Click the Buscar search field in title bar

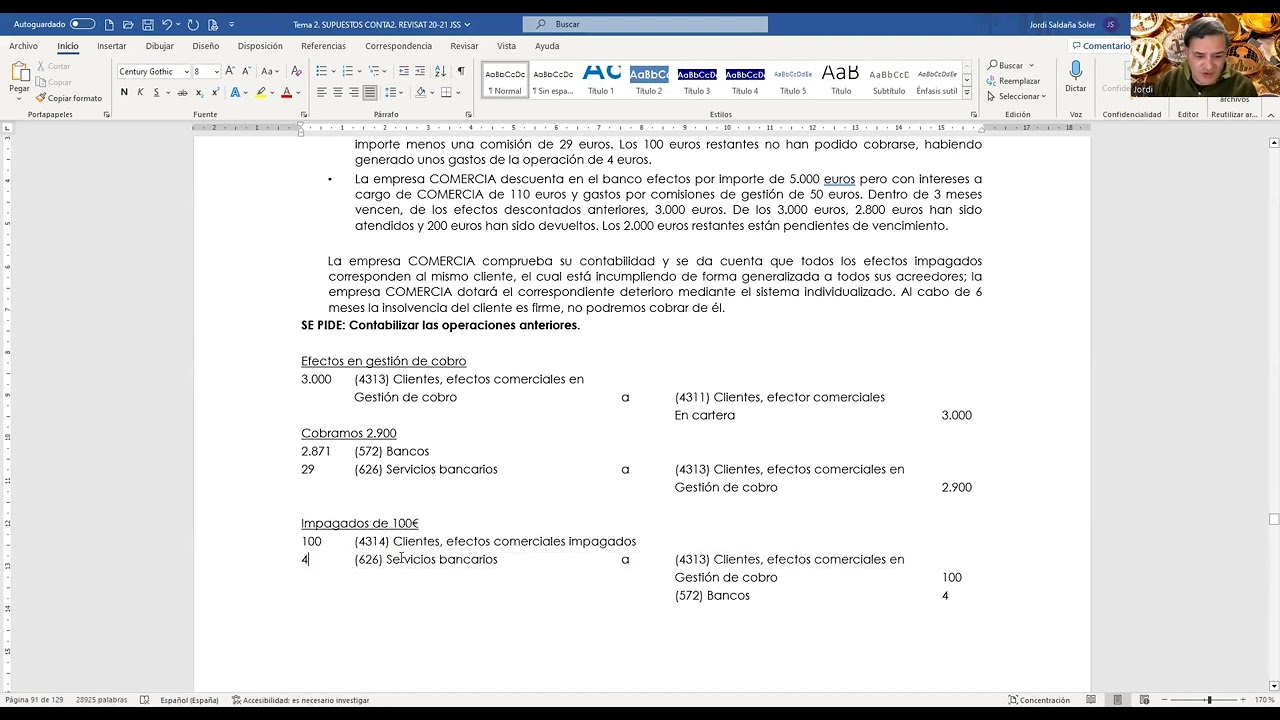[x=645, y=24]
